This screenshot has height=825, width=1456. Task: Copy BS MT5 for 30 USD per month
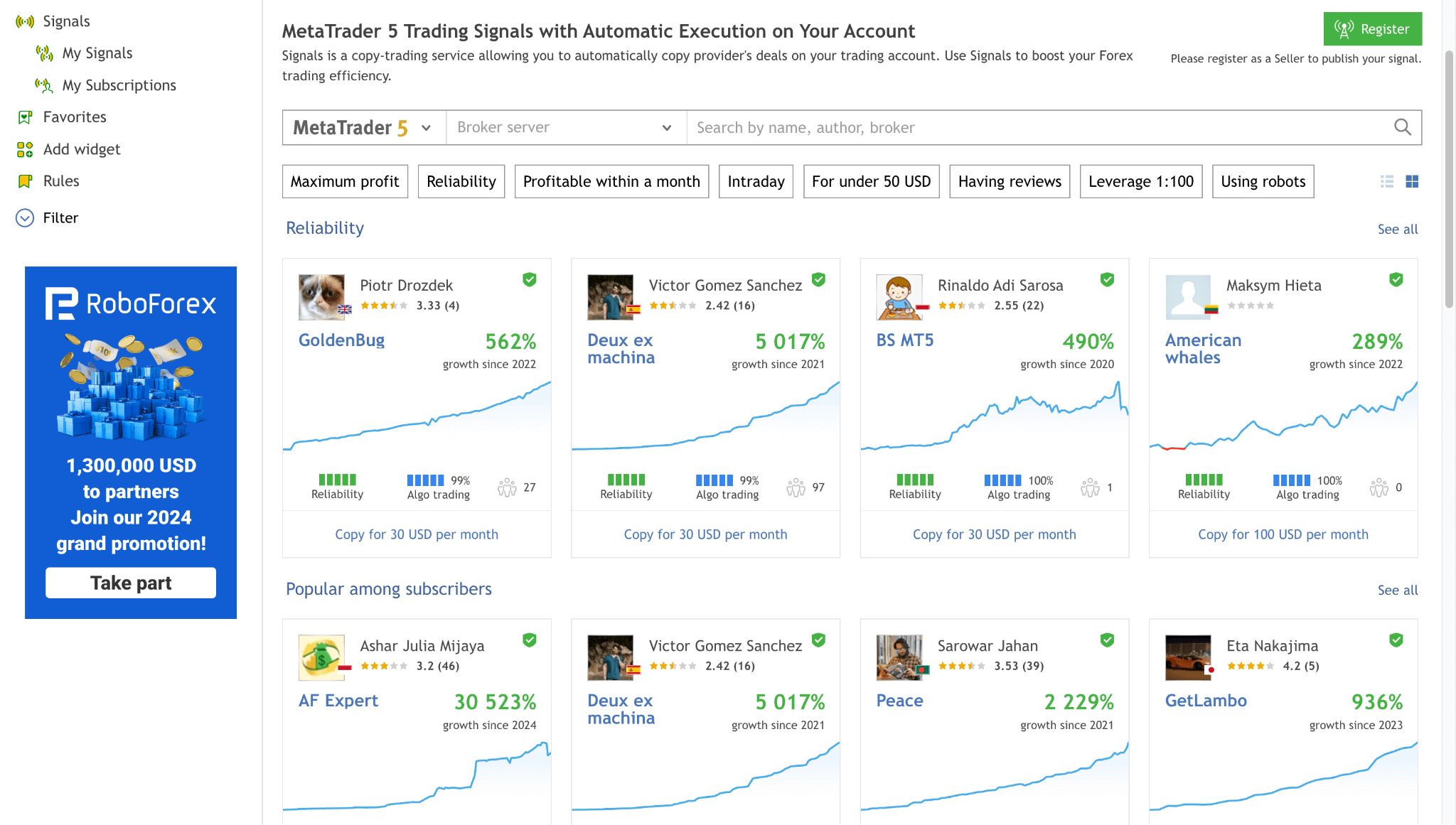[x=995, y=534]
